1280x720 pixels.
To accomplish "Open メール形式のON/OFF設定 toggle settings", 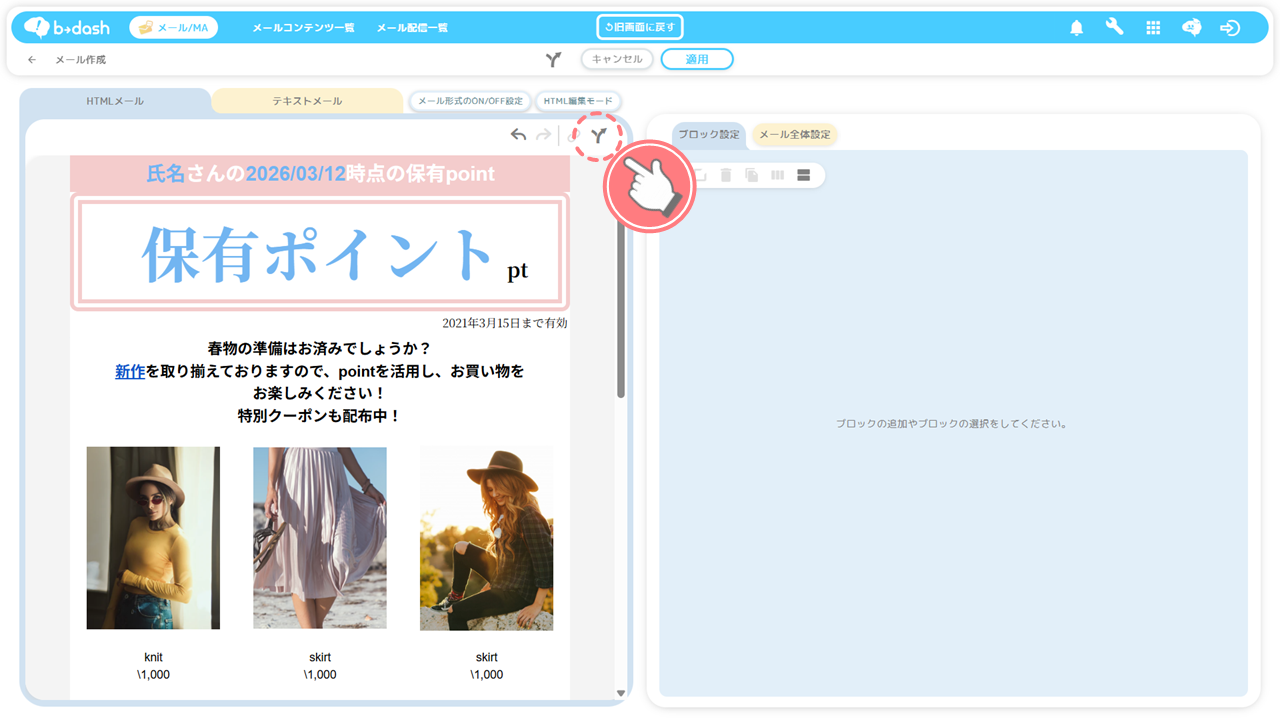I will [470, 101].
